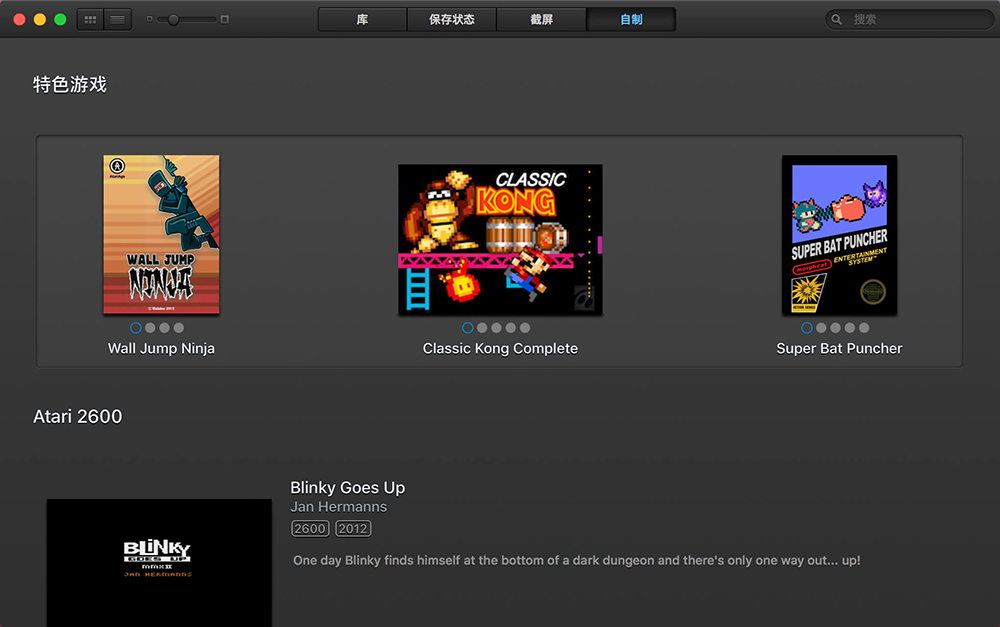Image resolution: width=1000 pixels, height=627 pixels.
Task: Click the author name Jan Hermanns
Action: (339, 507)
